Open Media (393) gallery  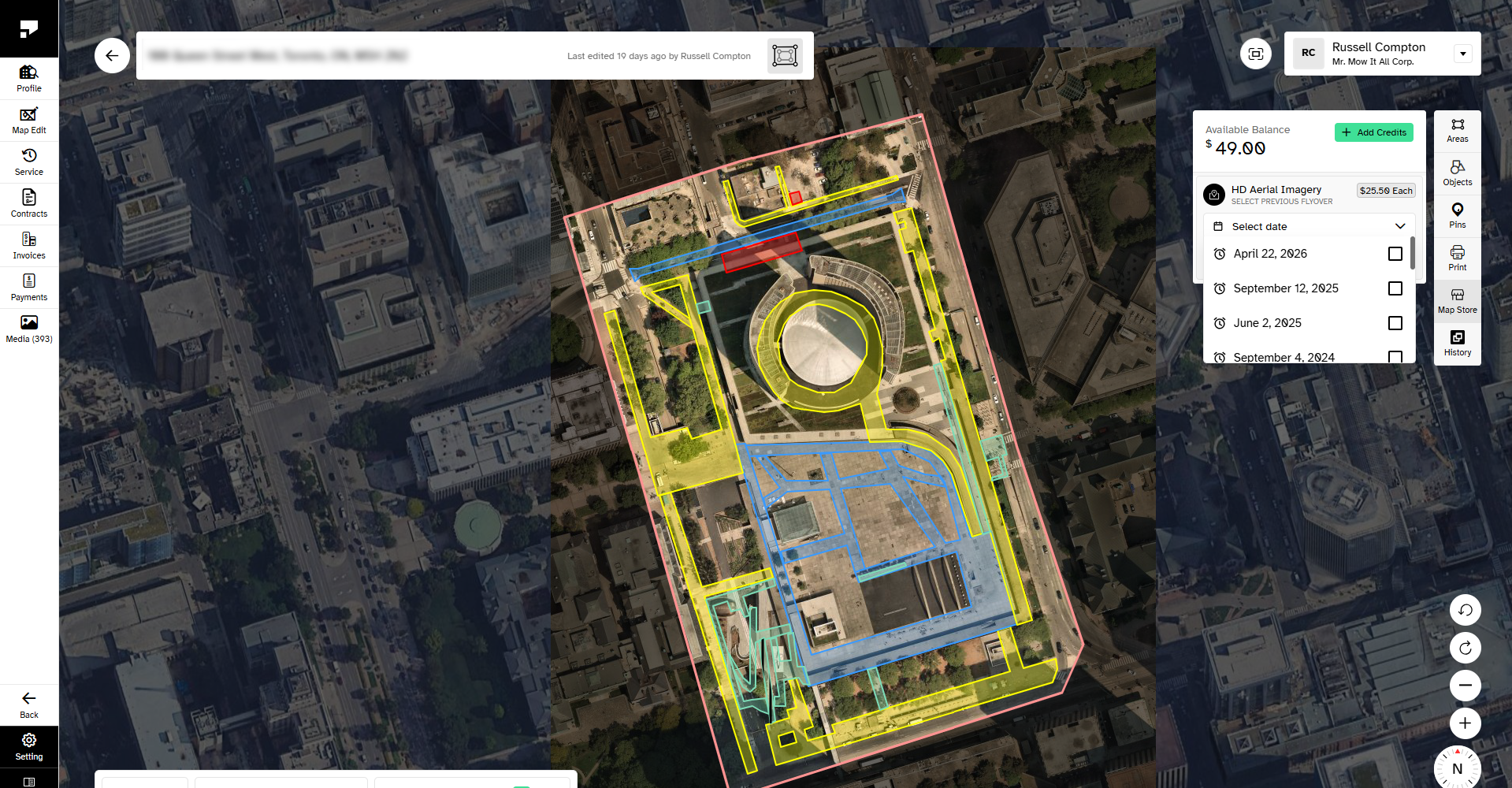[29, 329]
